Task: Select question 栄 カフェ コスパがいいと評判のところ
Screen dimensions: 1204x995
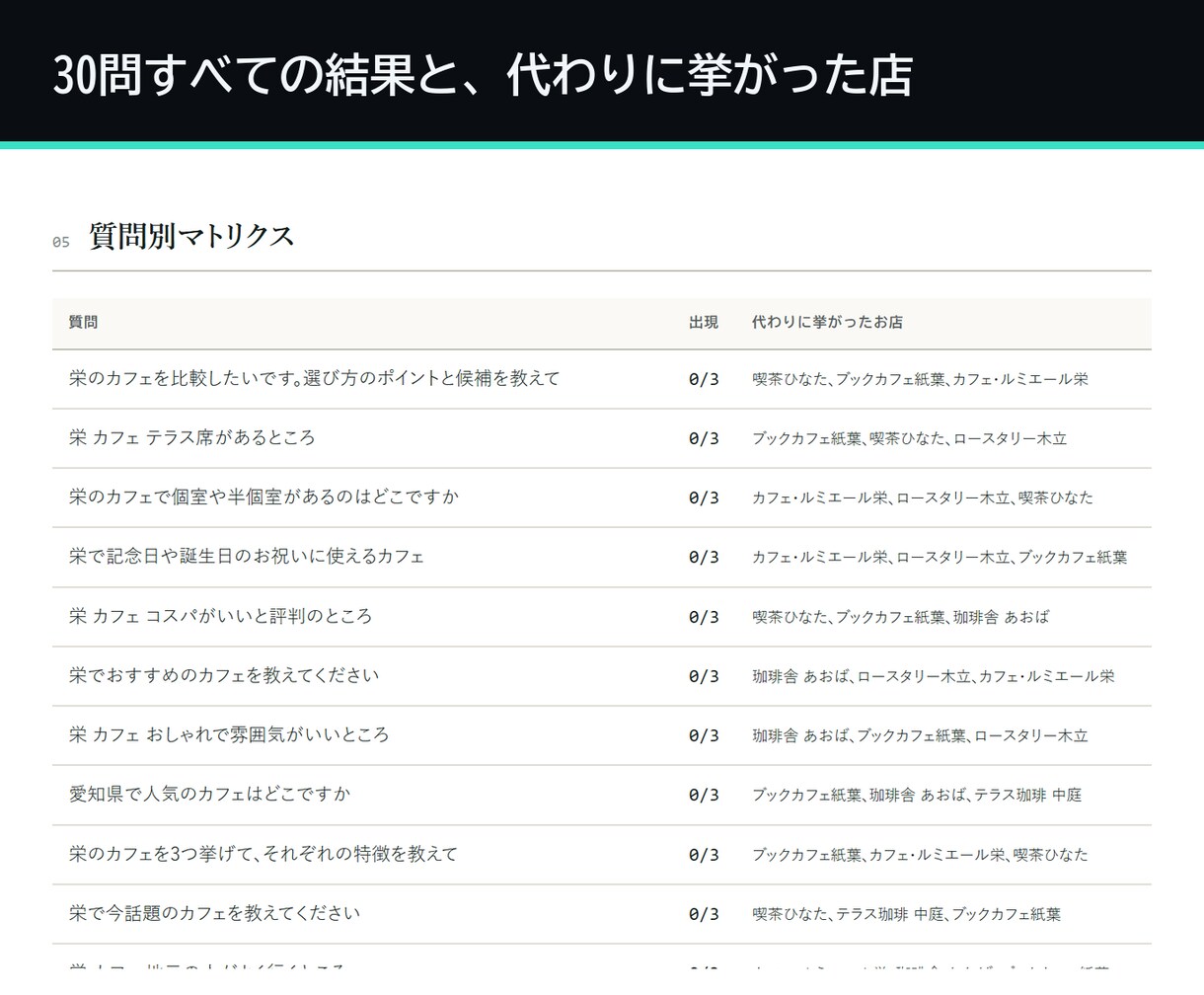Action: coord(221,616)
